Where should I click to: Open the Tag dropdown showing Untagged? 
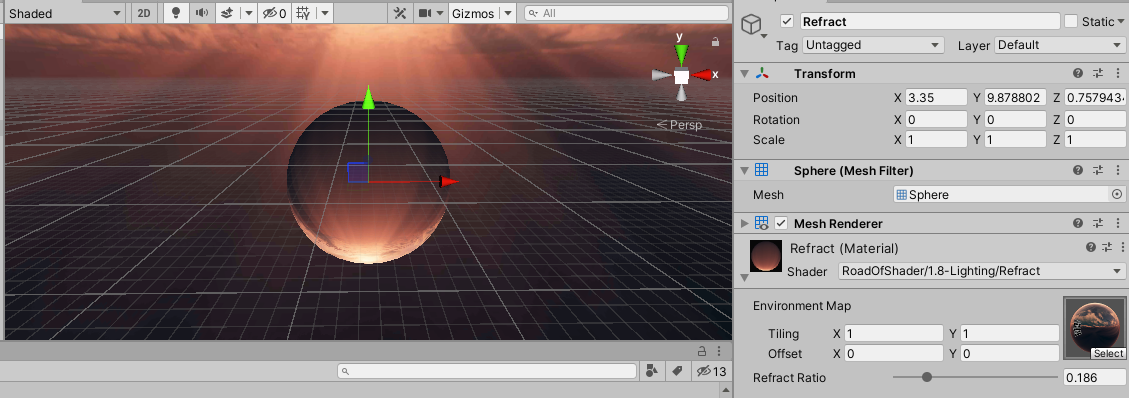coord(873,45)
